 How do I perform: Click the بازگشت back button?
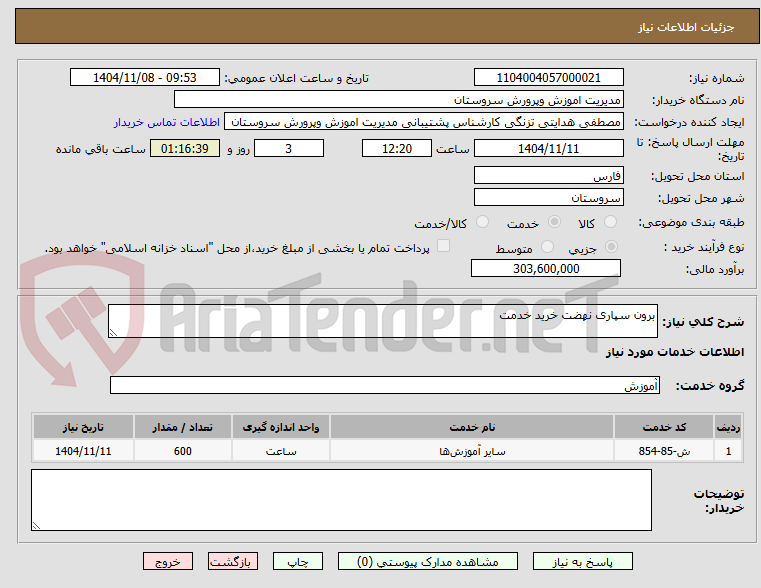[232, 561]
